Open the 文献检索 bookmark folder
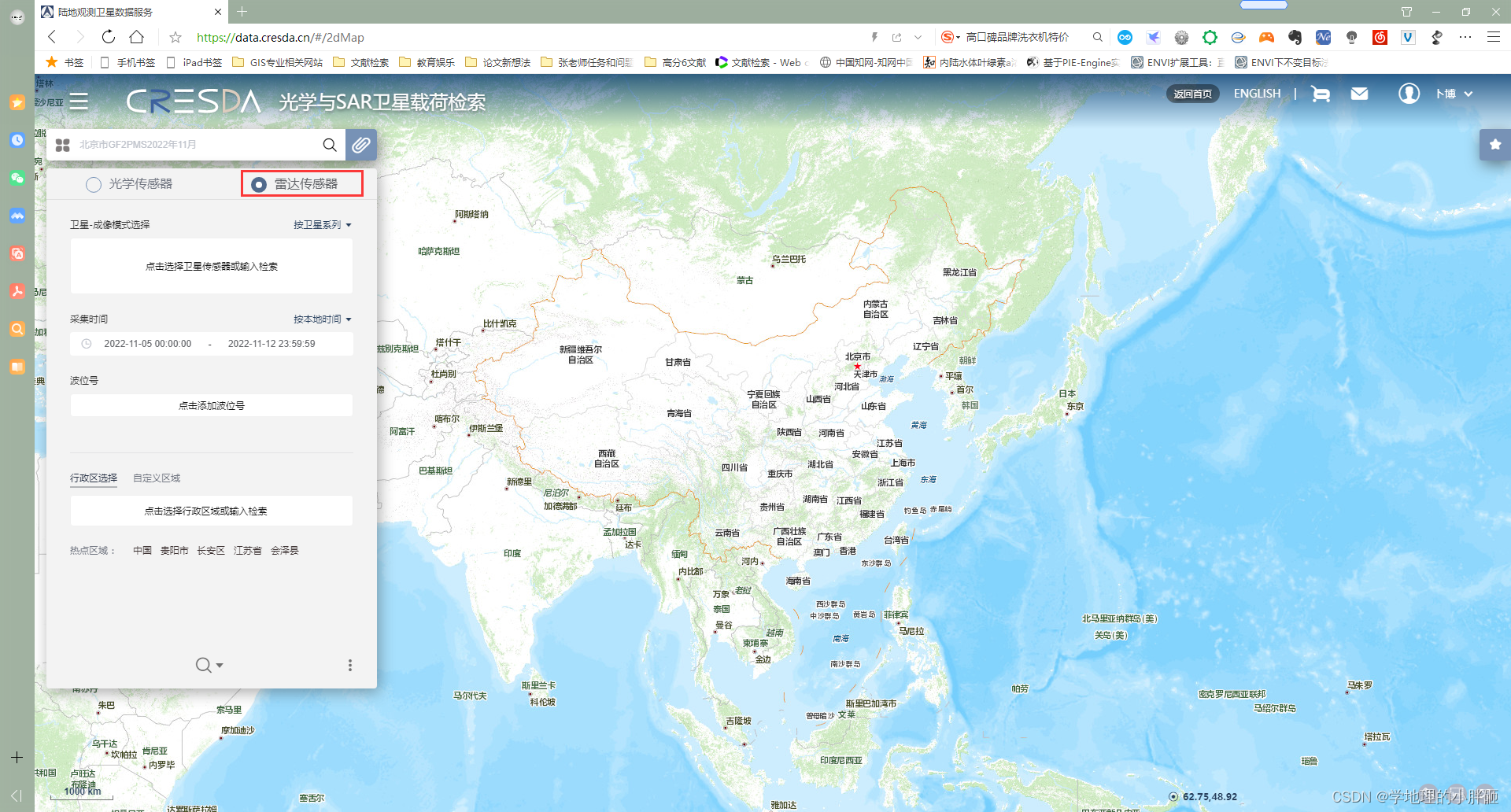The image size is (1511, 812). coord(361,62)
